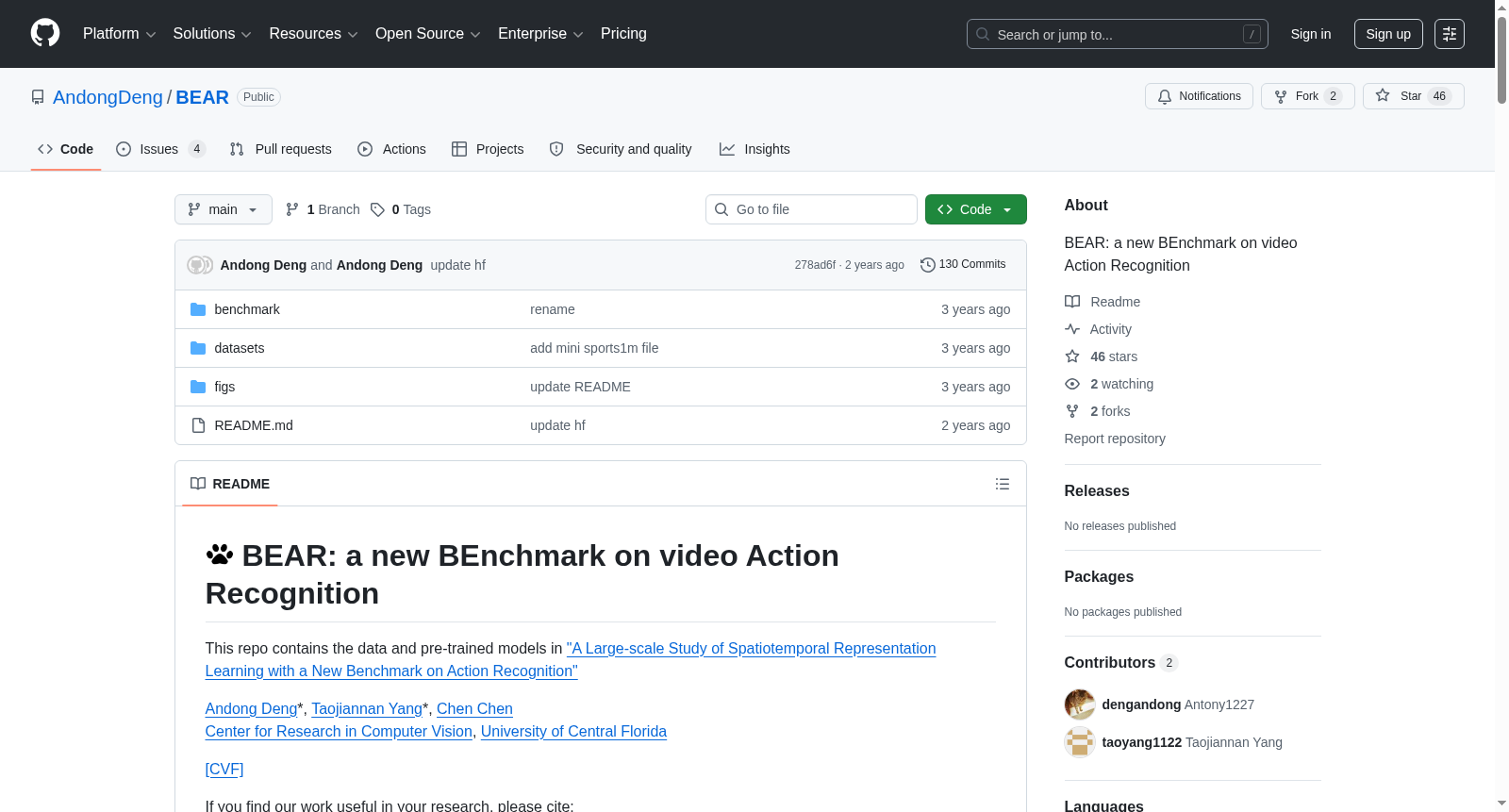Open the green Code dropdown button
The width and height of the screenshot is (1509, 812).
pyautogui.click(x=976, y=209)
